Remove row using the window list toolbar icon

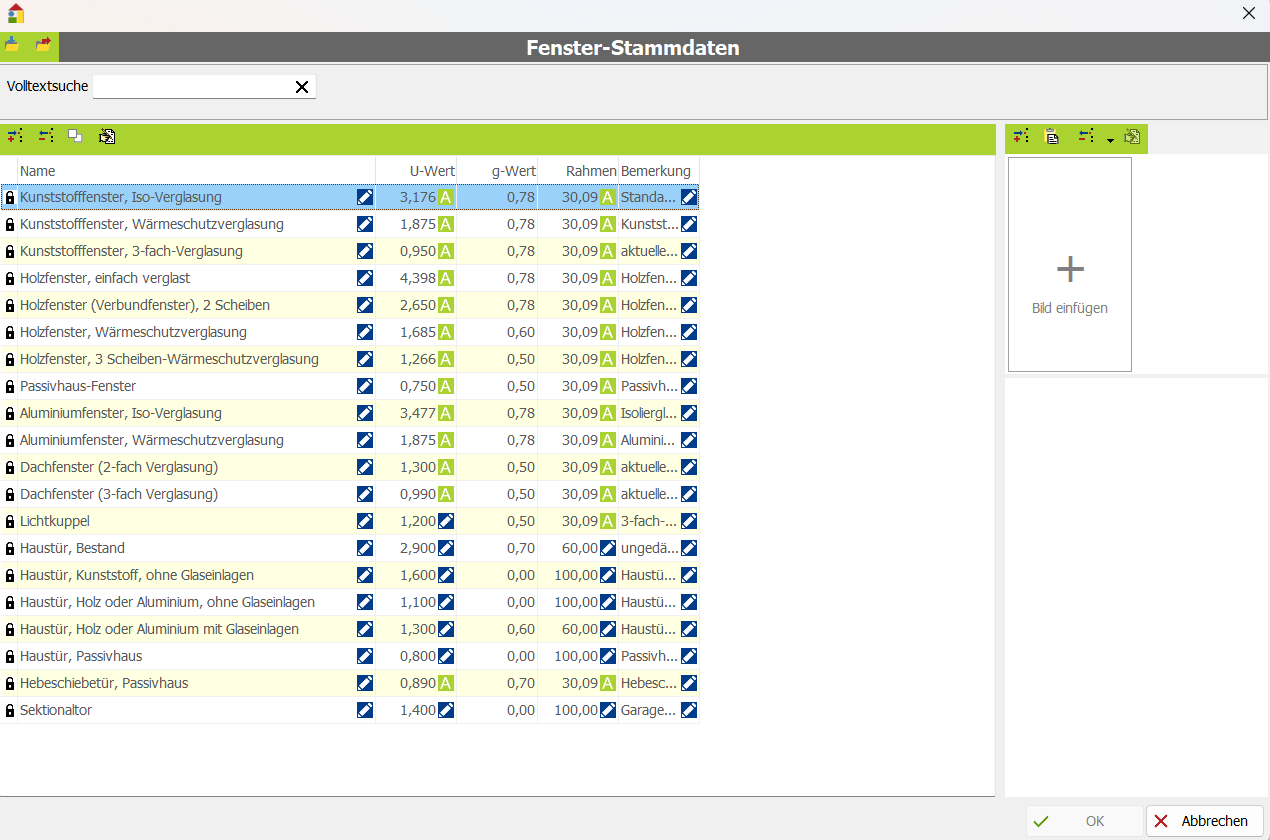tap(46, 136)
